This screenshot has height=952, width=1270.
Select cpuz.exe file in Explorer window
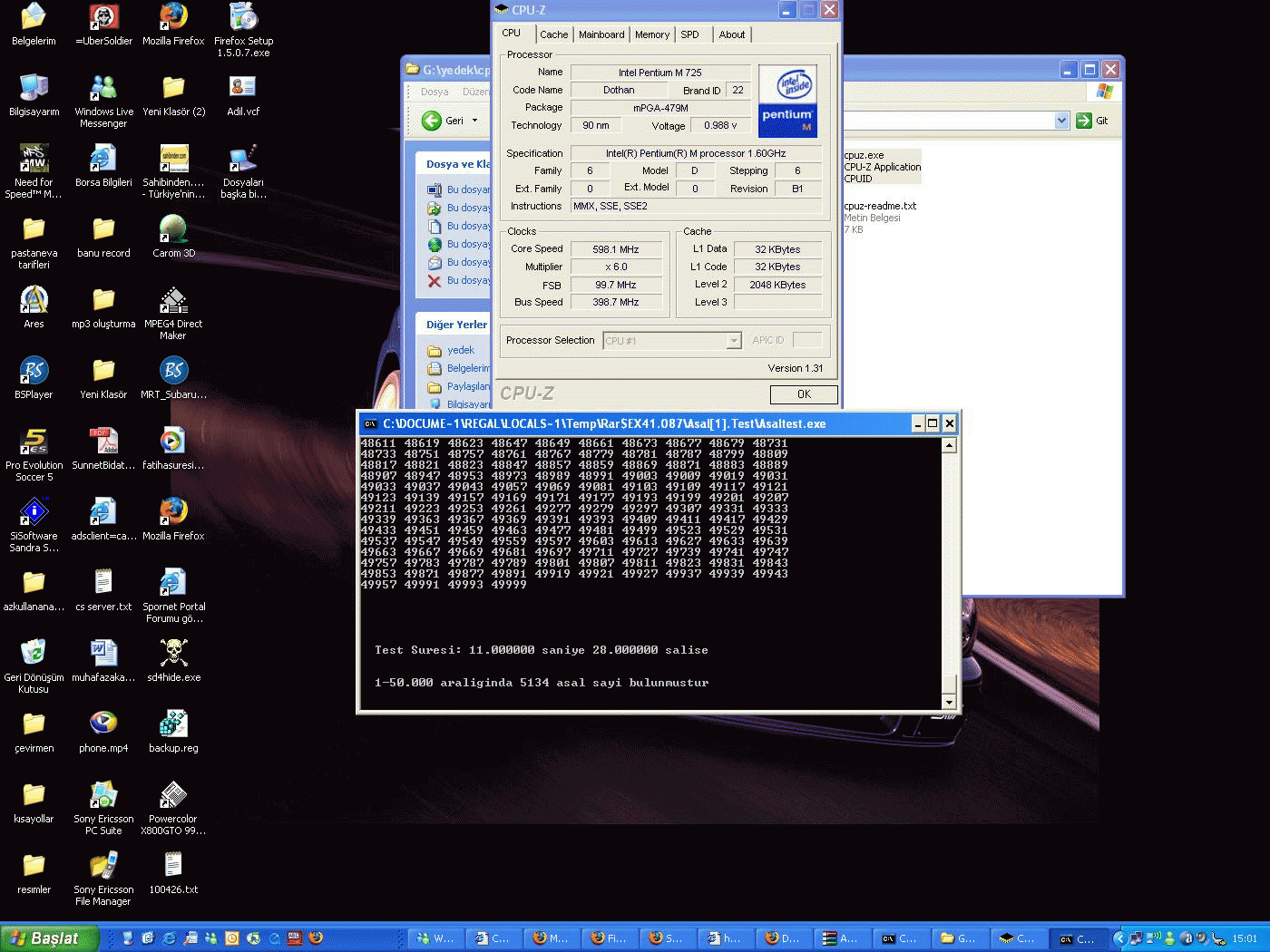[882, 167]
